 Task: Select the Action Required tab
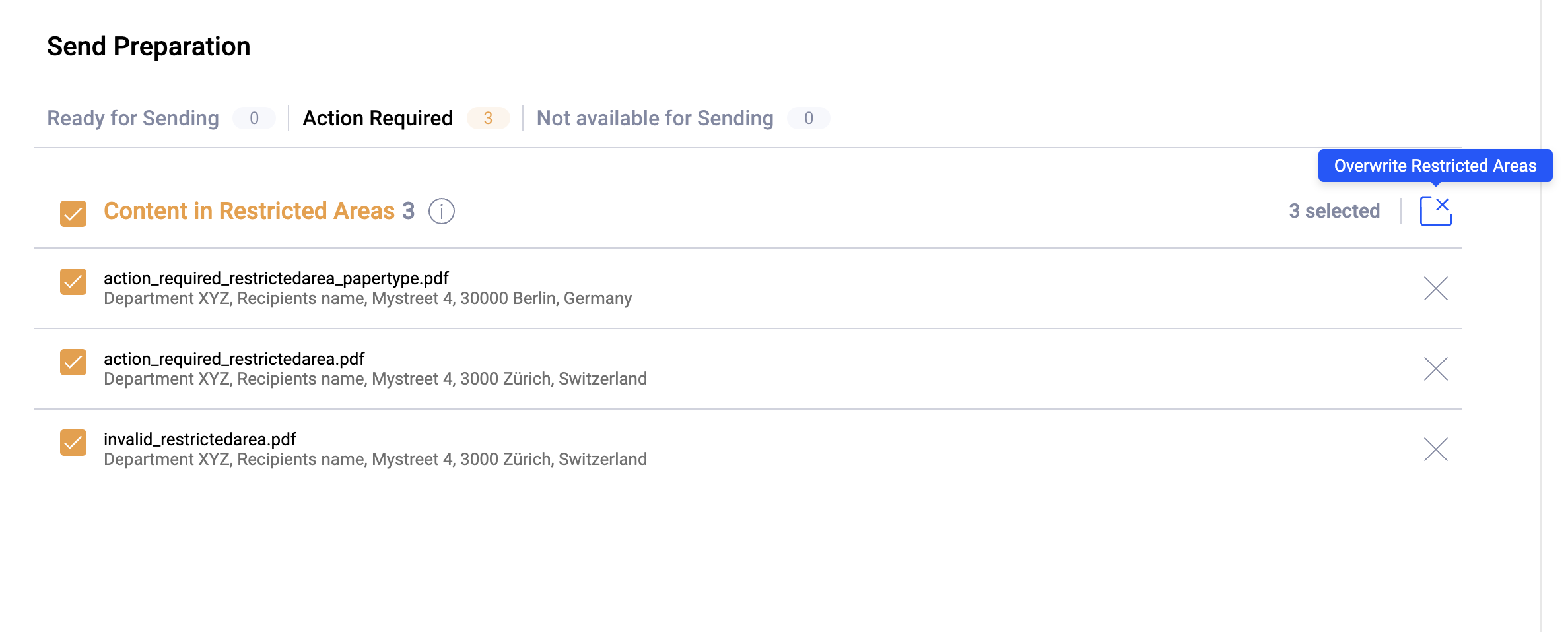pos(378,118)
